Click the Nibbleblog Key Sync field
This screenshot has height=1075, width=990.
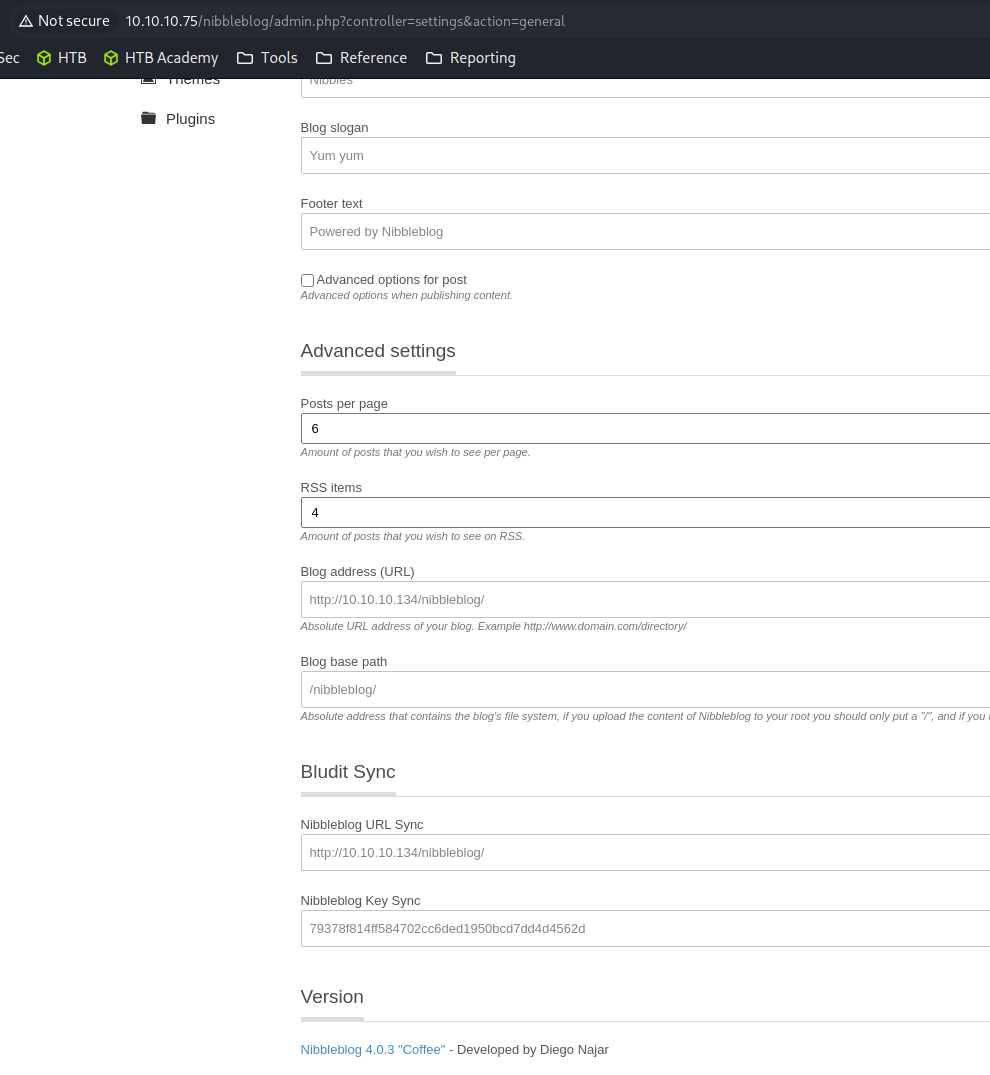pos(645,929)
